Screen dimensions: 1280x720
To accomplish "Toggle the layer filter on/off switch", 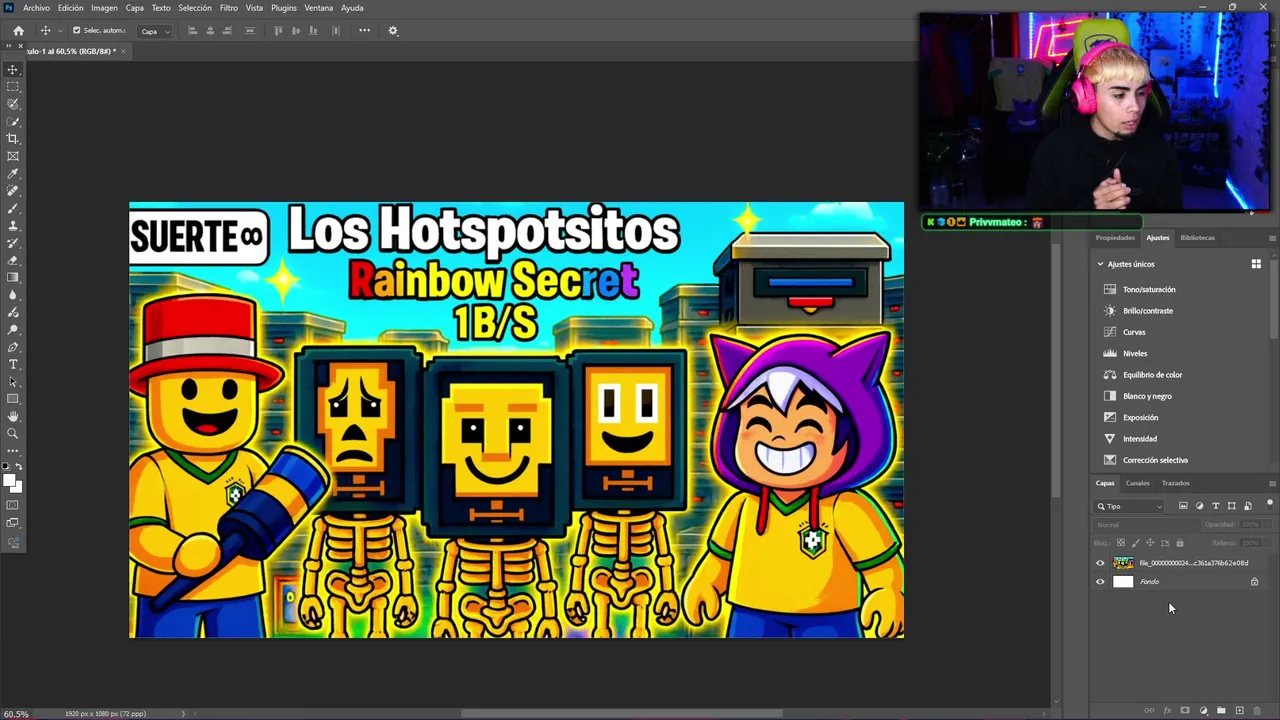I will coord(1270,504).
